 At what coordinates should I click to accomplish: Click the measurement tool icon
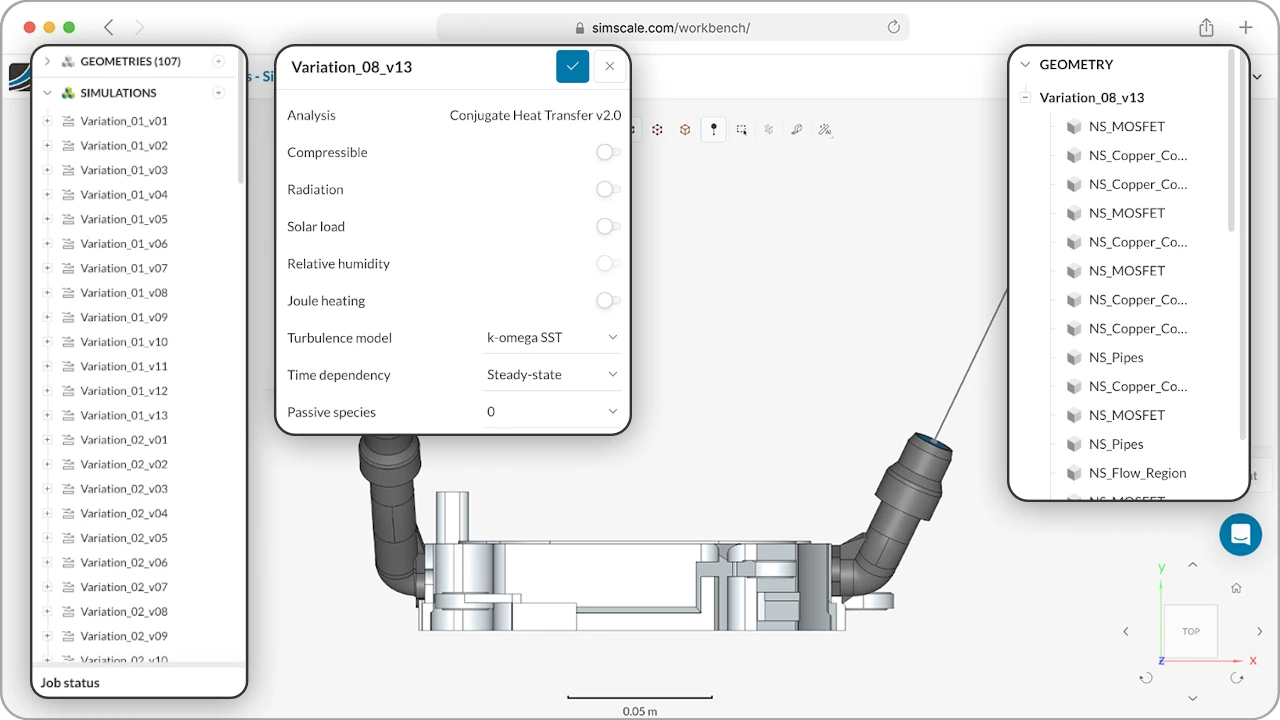pyautogui.click(x=798, y=129)
